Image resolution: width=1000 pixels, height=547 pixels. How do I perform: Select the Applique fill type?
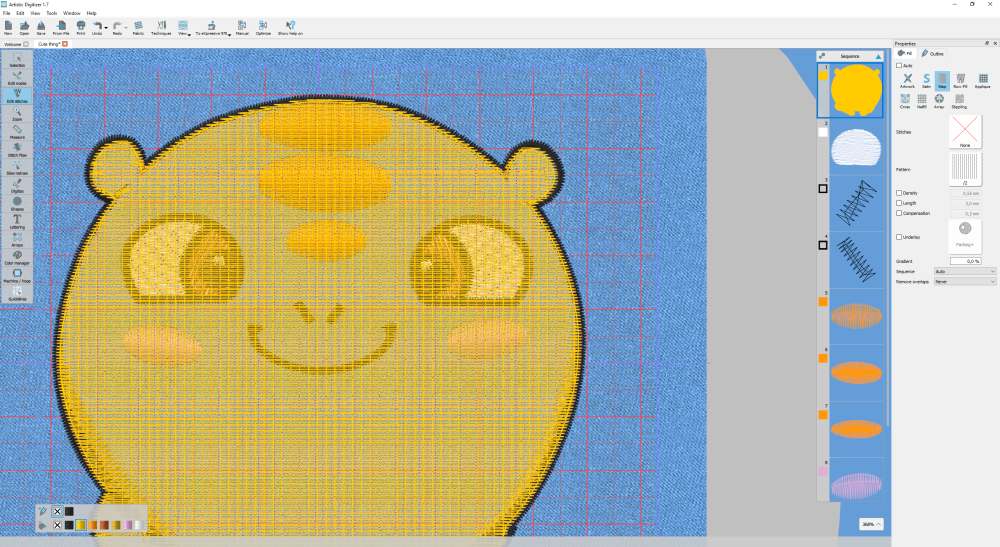coord(976,80)
